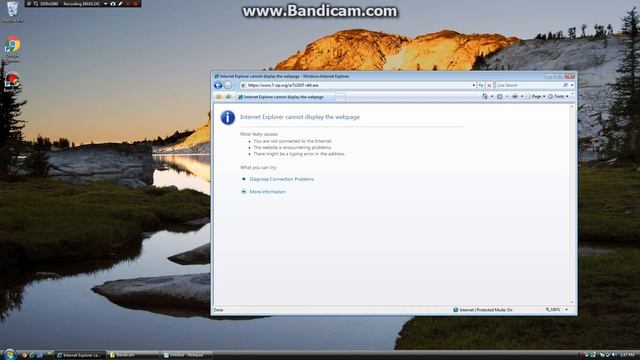Click inside the address bar URL field

coord(358,85)
